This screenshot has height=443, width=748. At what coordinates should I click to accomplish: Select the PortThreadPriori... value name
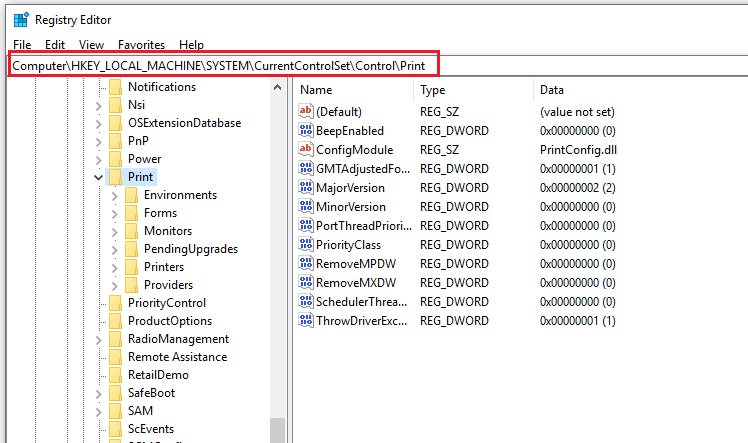(364, 226)
